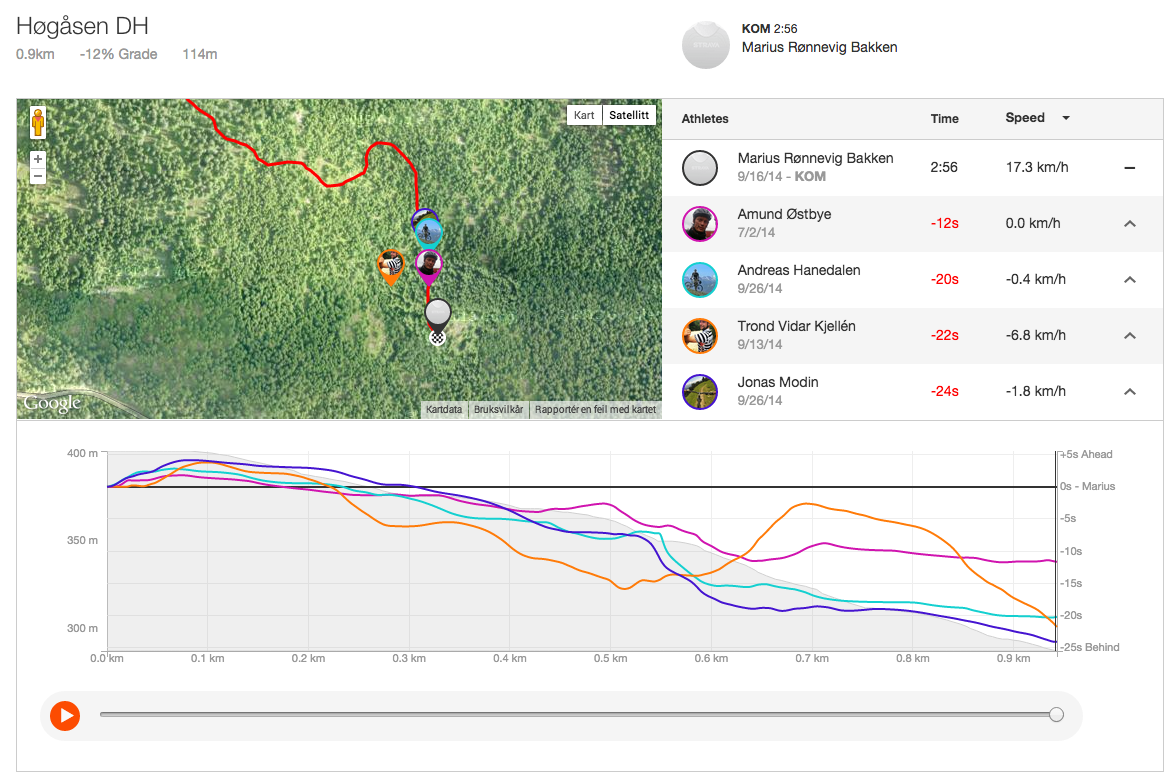Click the 0s - Marius chart label
1170x781 pixels.
click(x=1087, y=486)
